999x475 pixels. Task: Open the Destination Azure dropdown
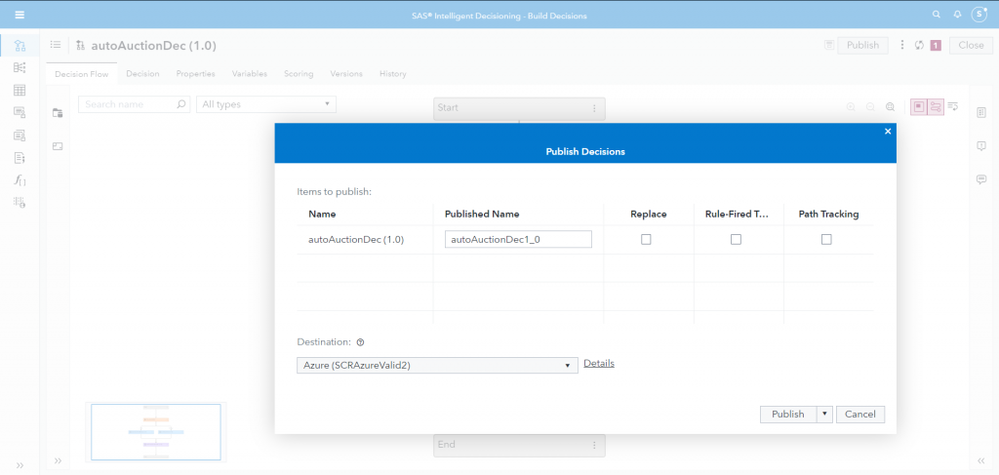point(437,365)
